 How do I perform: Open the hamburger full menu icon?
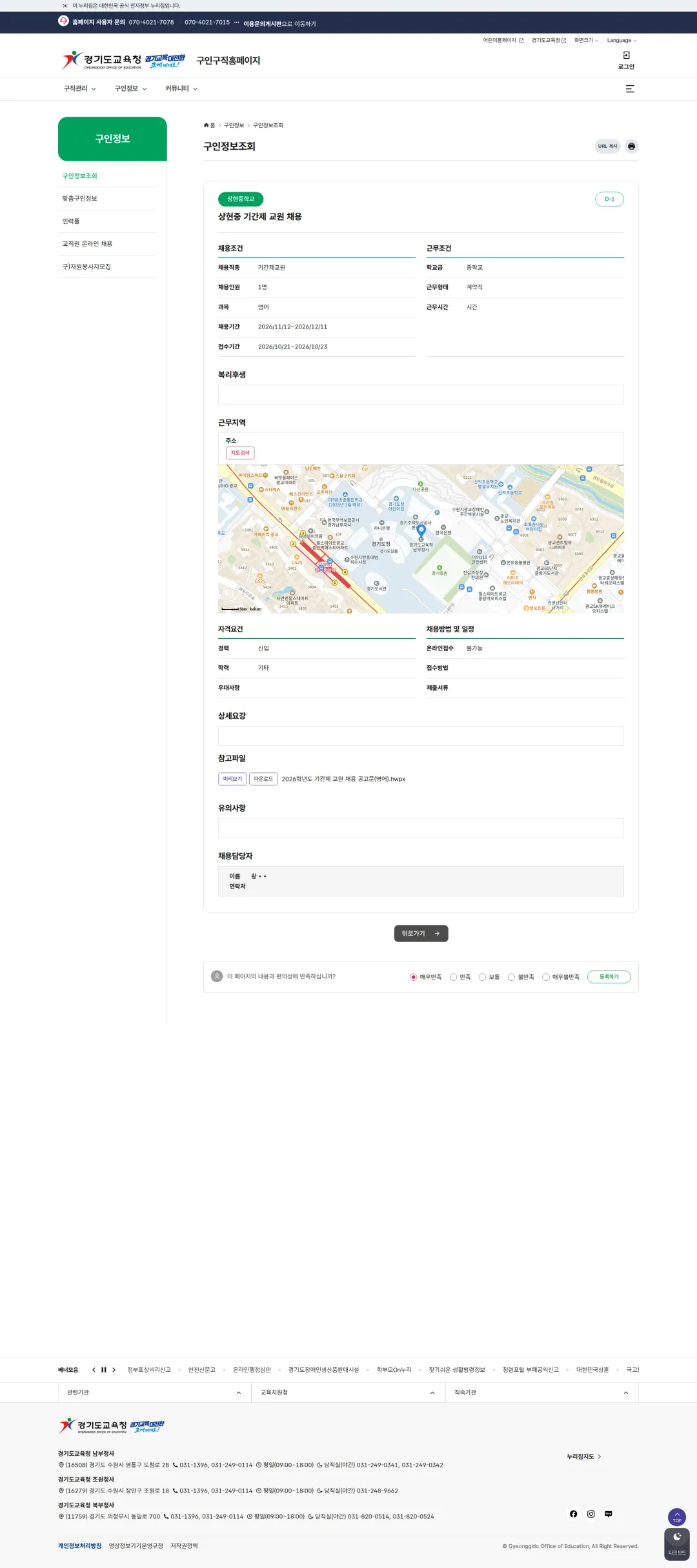click(630, 89)
